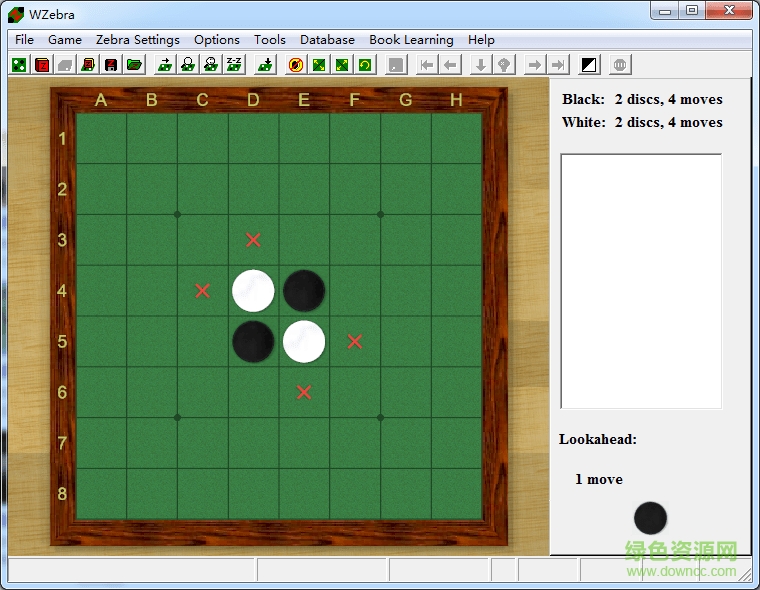Expand the Book Learning menu
This screenshot has height=590, width=760.
411,40
